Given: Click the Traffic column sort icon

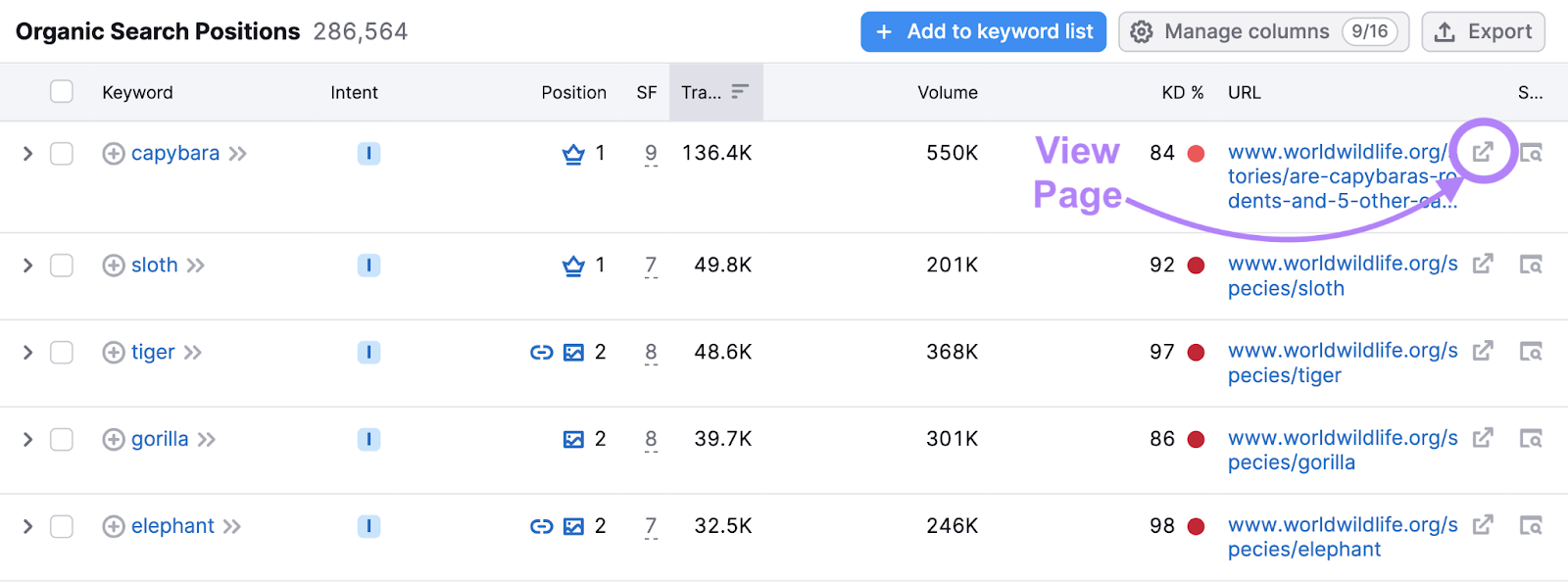Looking at the screenshot, I should (740, 92).
